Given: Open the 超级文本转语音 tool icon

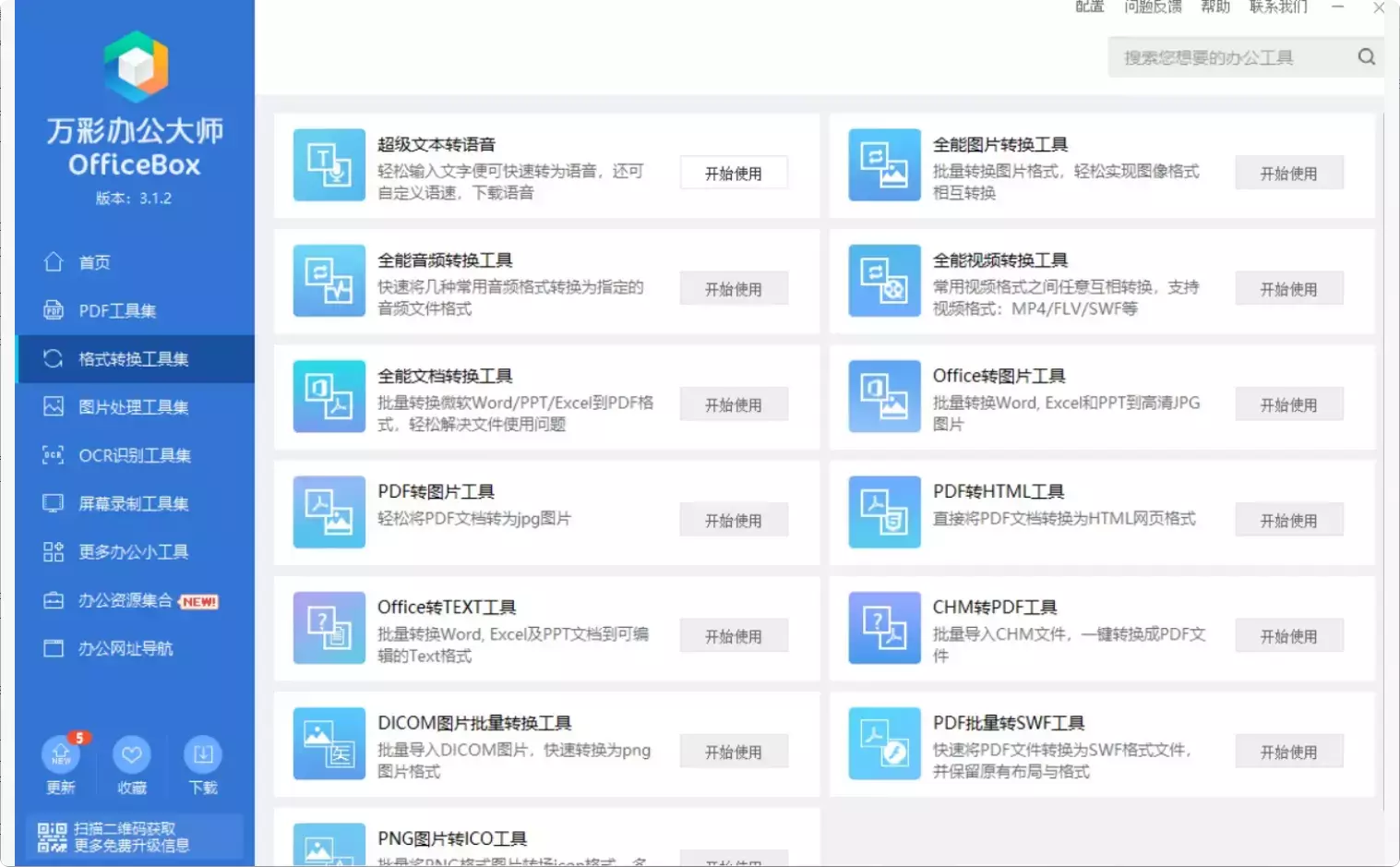Looking at the screenshot, I should coord(329,166).
